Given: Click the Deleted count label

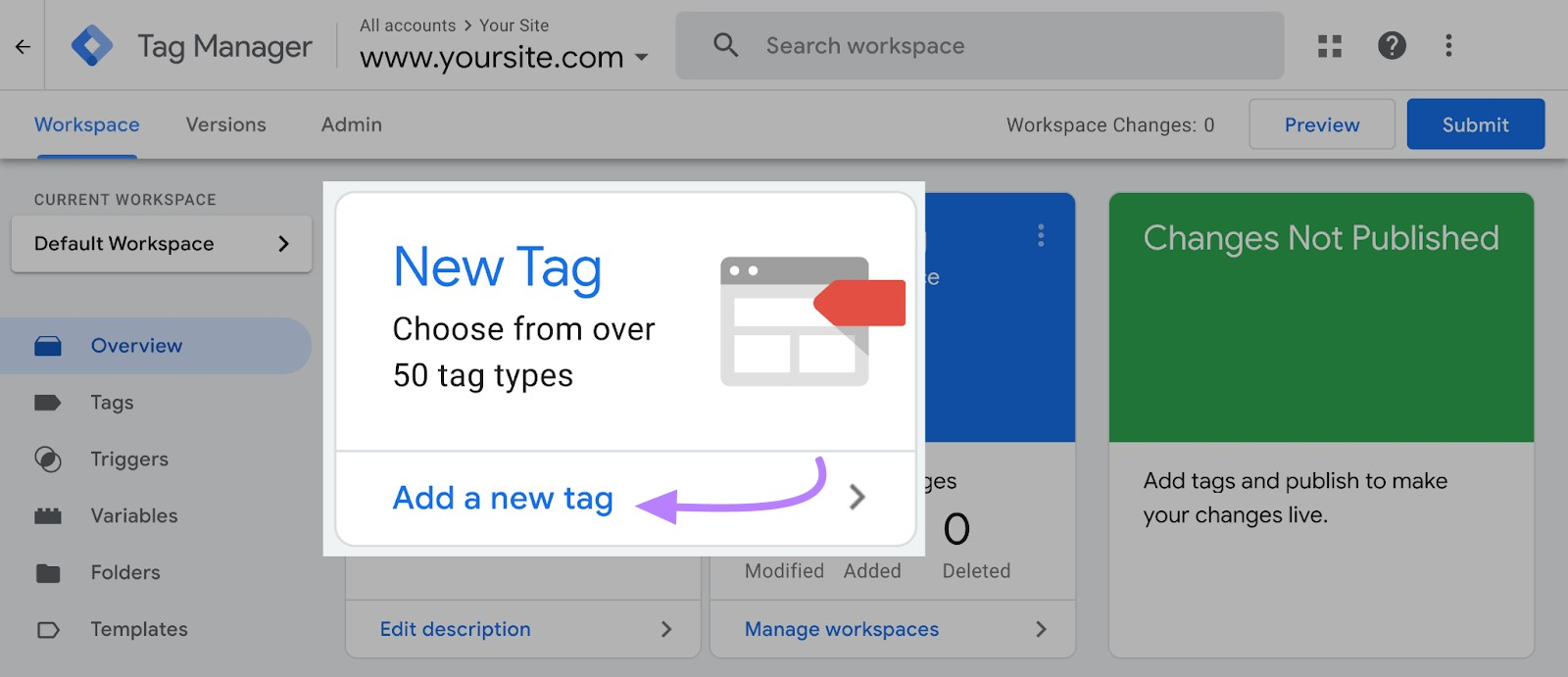Looking at the screenshot, I should (976, 571).
